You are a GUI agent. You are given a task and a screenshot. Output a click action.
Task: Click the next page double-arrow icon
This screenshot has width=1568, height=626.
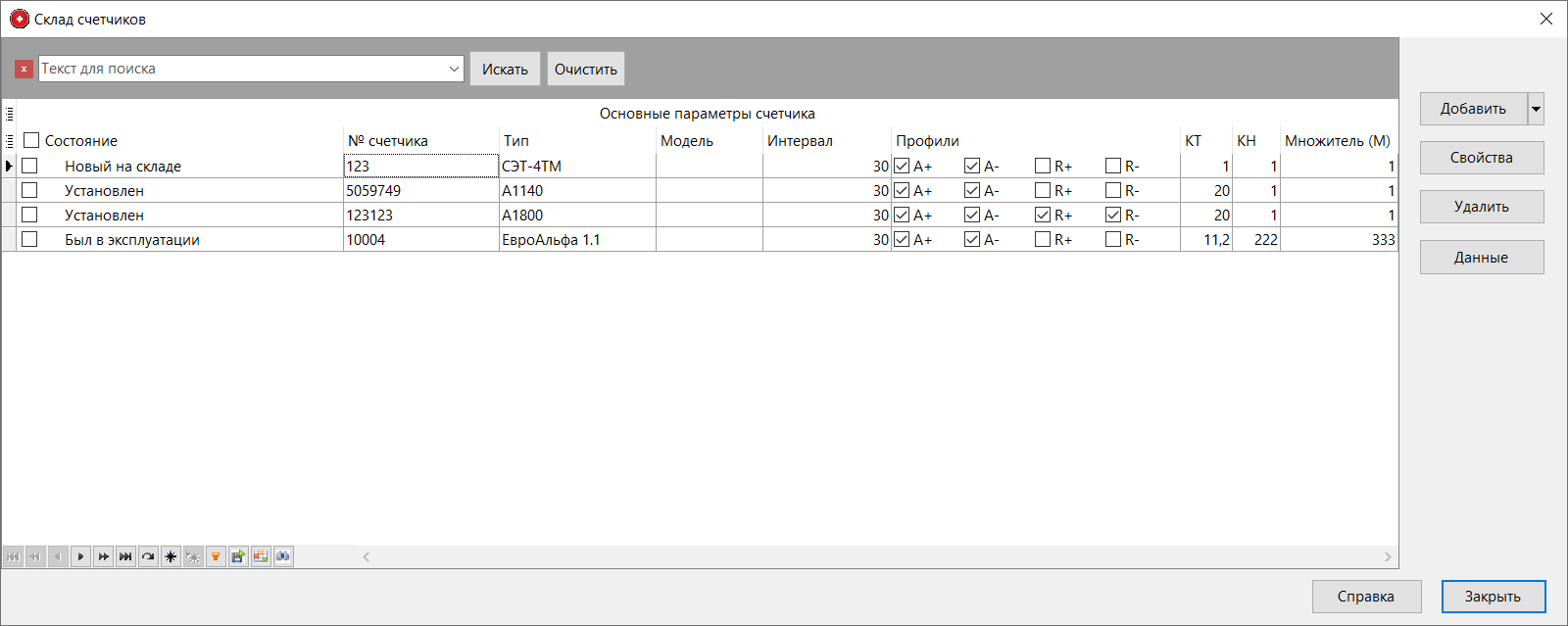[103, 556]
